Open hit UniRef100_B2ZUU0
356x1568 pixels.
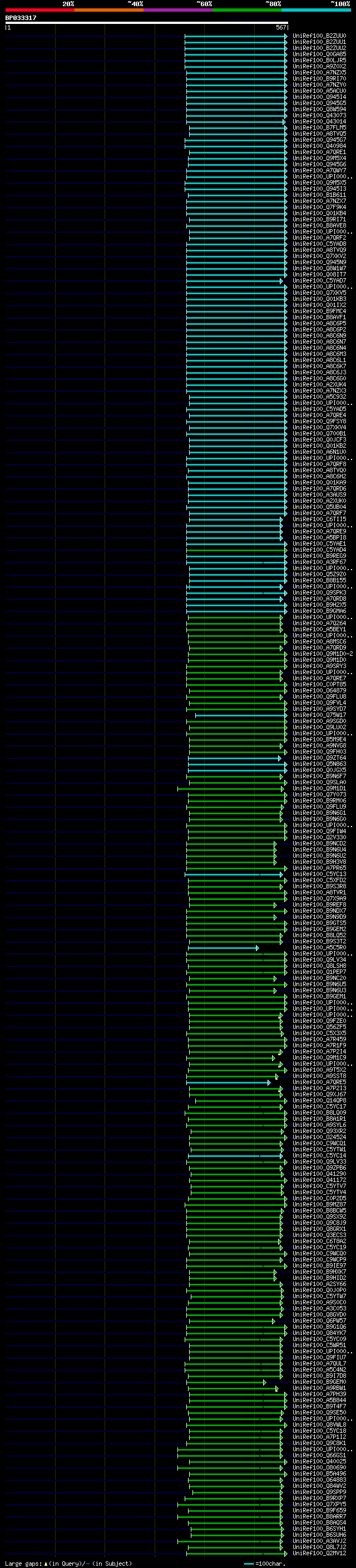319,36
